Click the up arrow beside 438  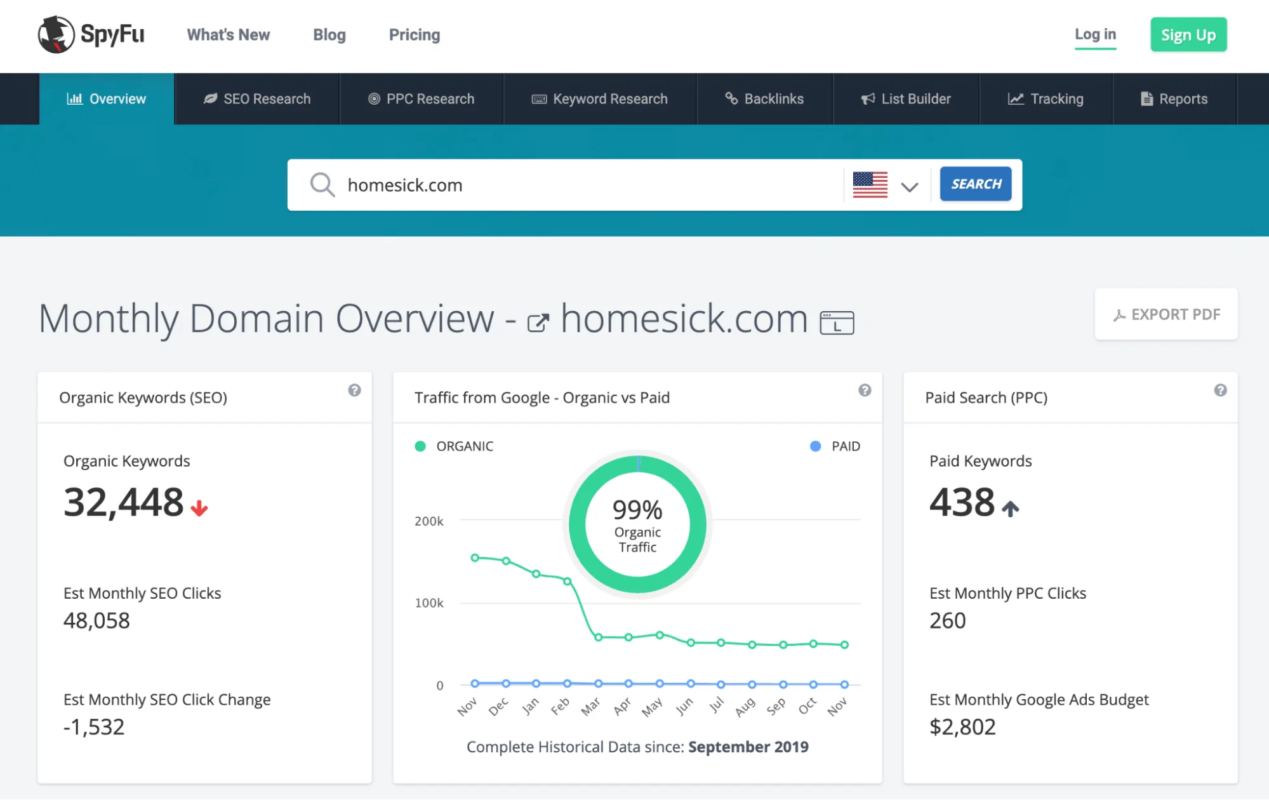[1010, 507]
